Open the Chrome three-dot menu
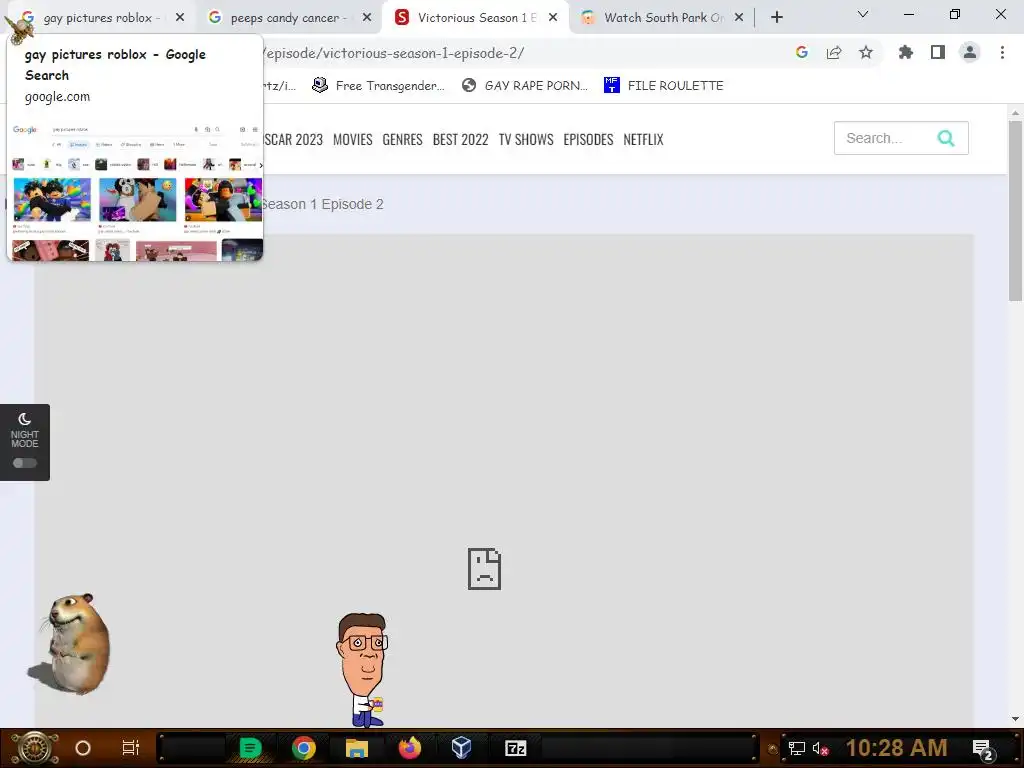 1002,53
